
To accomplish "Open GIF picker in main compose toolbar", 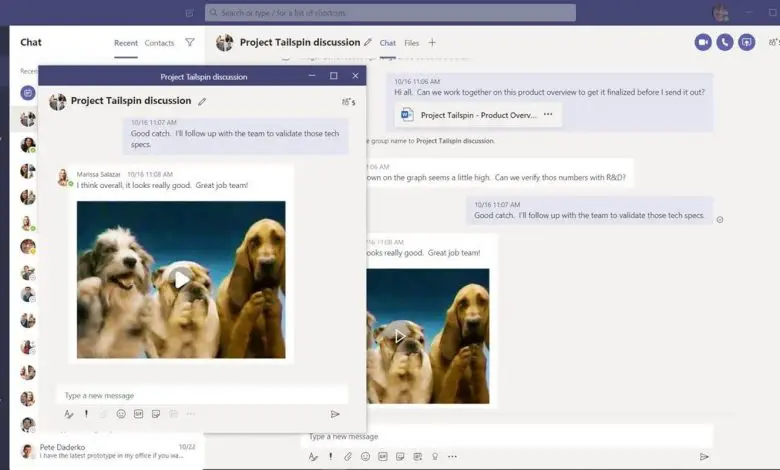I will coord(383,457).
